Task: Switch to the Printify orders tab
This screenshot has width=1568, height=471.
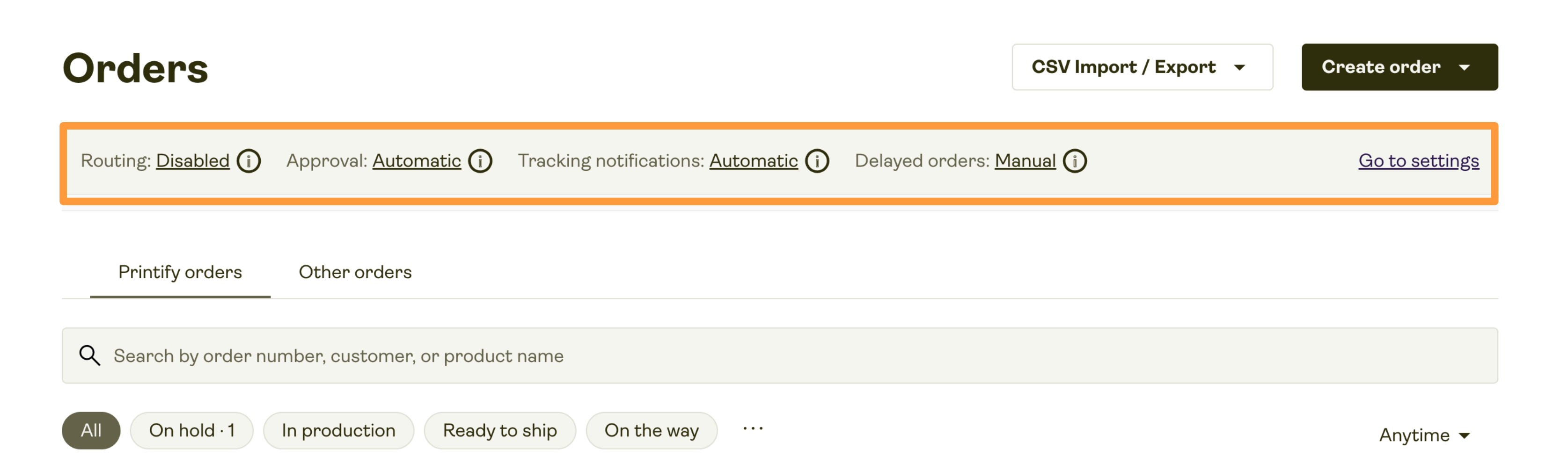Action: click(180, 273)
